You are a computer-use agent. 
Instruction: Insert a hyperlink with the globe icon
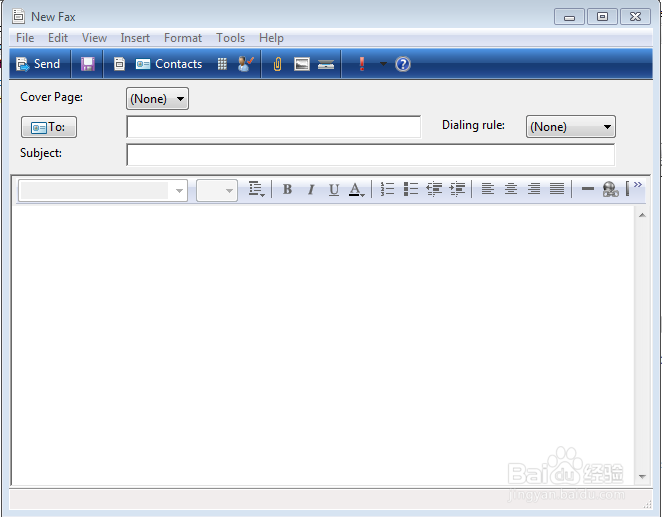[610, 189]
